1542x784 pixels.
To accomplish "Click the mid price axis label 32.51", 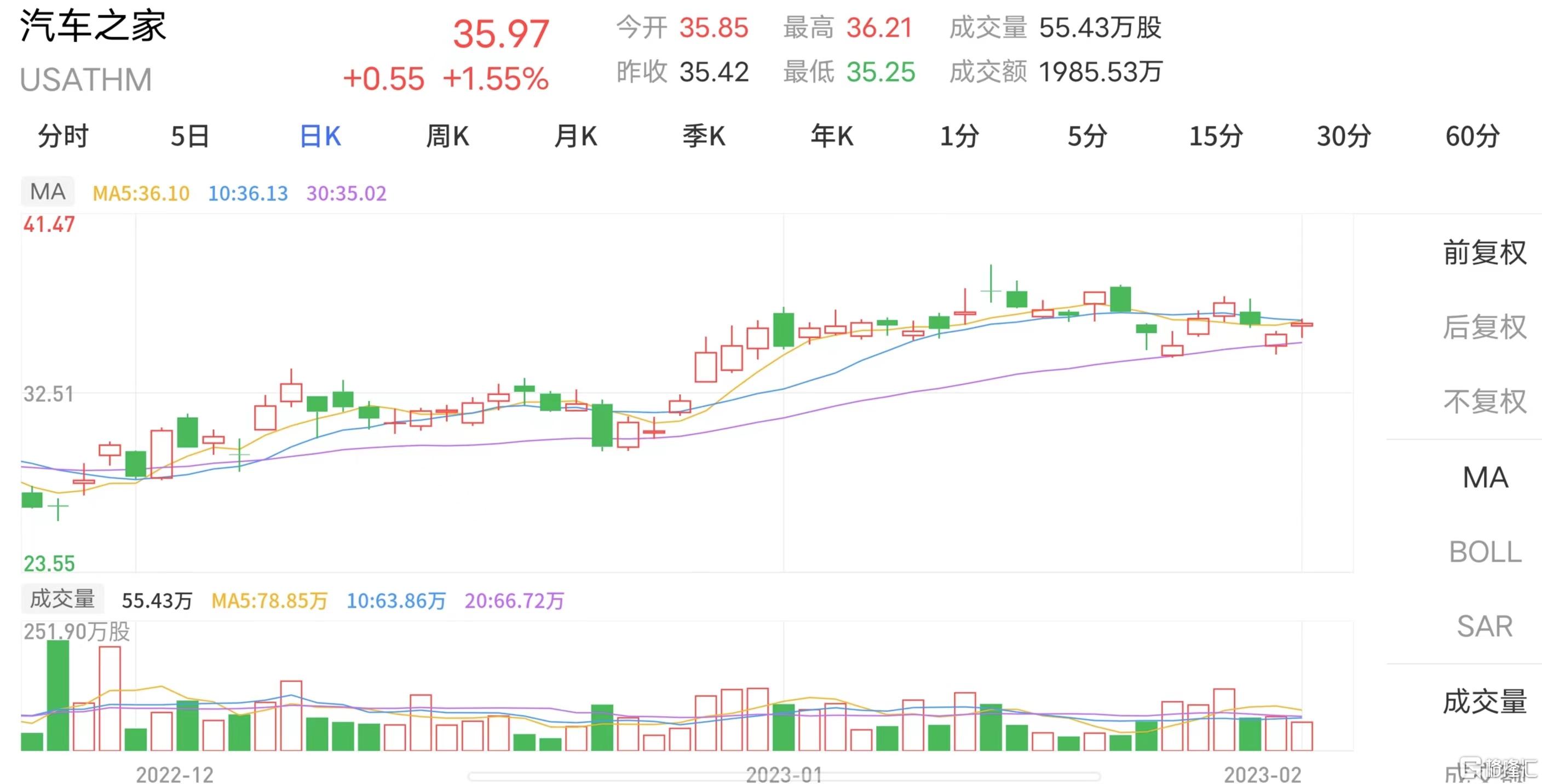I will pos(49,394).
